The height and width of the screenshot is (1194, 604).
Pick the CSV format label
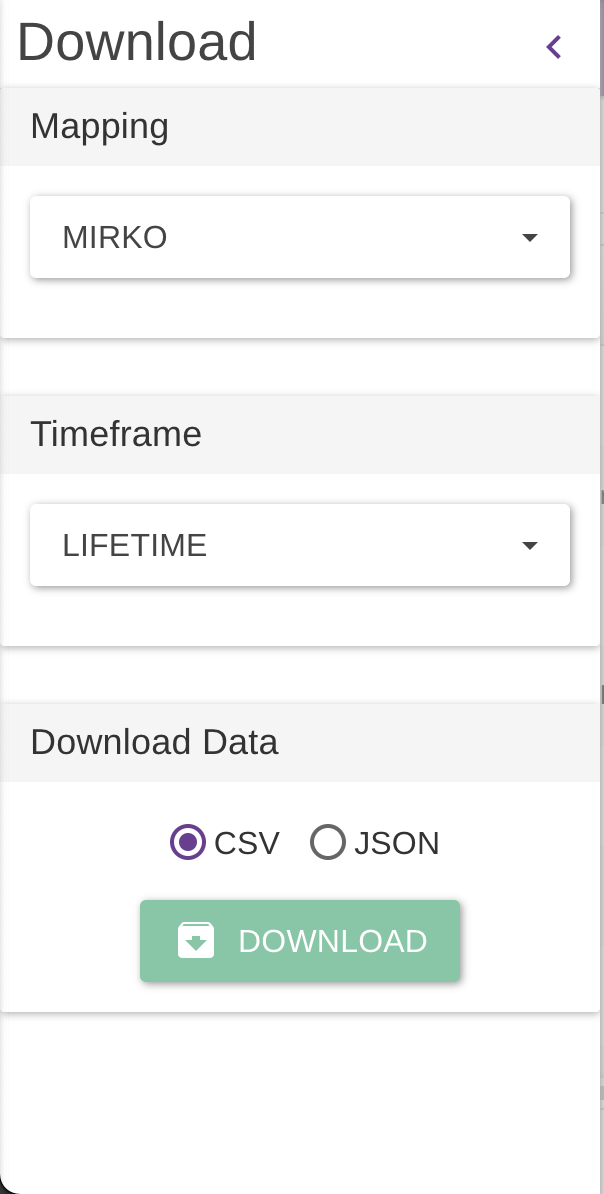tap(247, 843)
